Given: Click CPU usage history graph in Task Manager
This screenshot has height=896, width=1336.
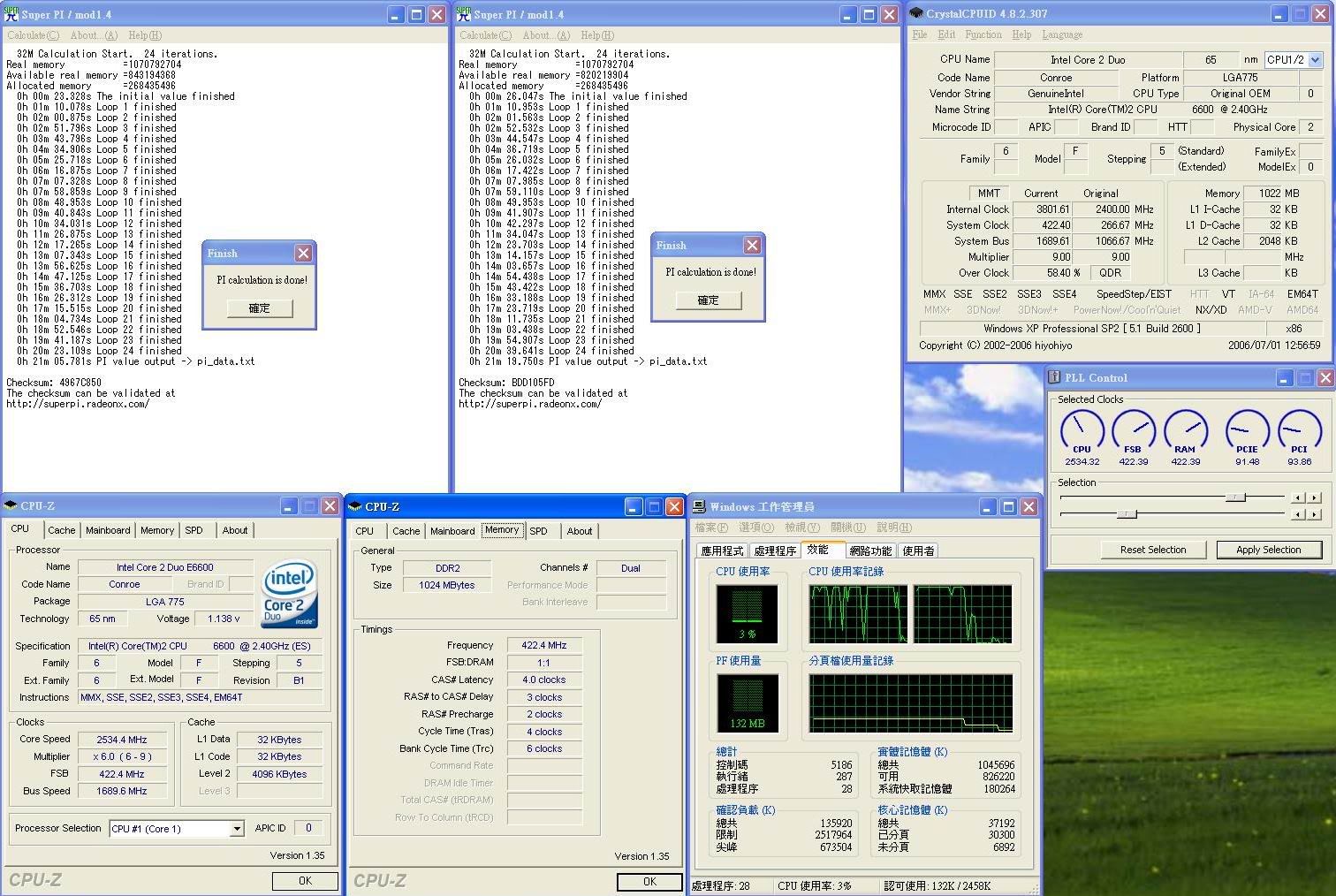Looking at the screenshot, I should click(x=910, y=614).
